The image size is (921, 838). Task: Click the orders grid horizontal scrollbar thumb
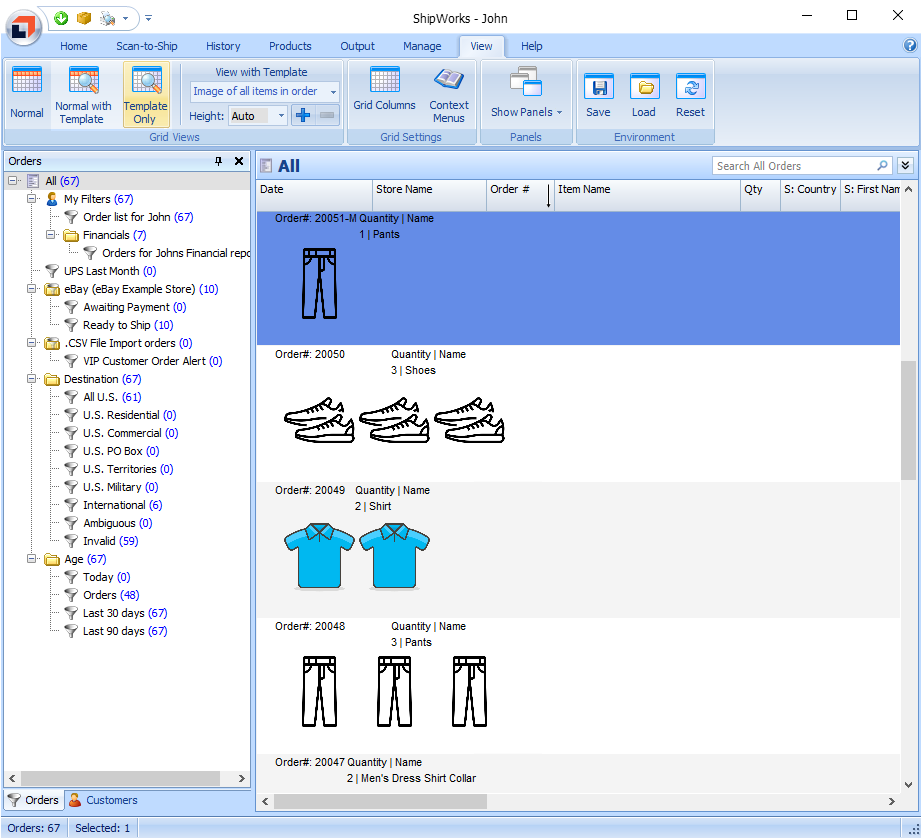380,801
